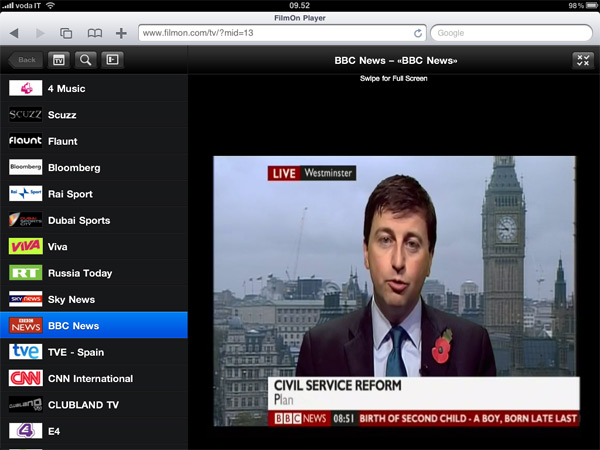600x450 pixels.
Task: Tap the plus add-bookmark icon
Action: click(x=121, y=33)
